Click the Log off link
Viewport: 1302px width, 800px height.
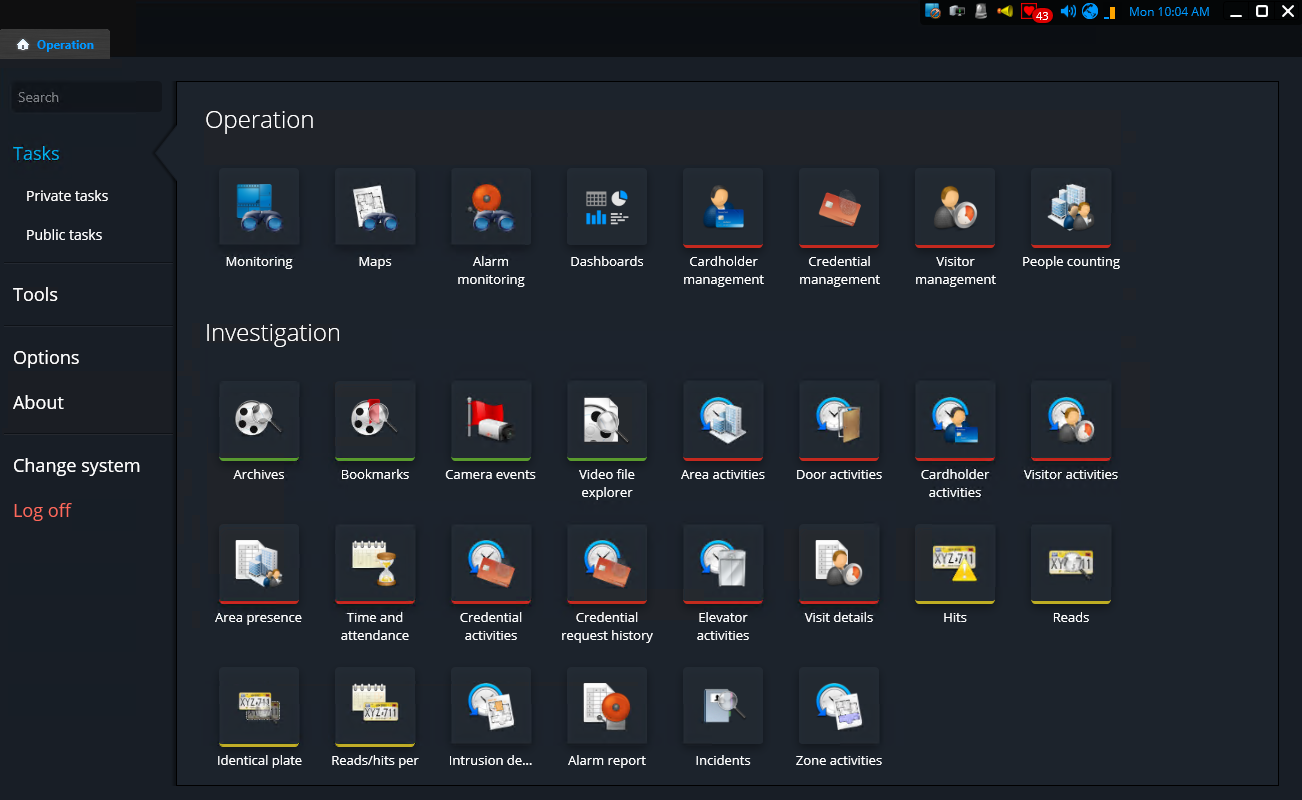pos(42,510)
